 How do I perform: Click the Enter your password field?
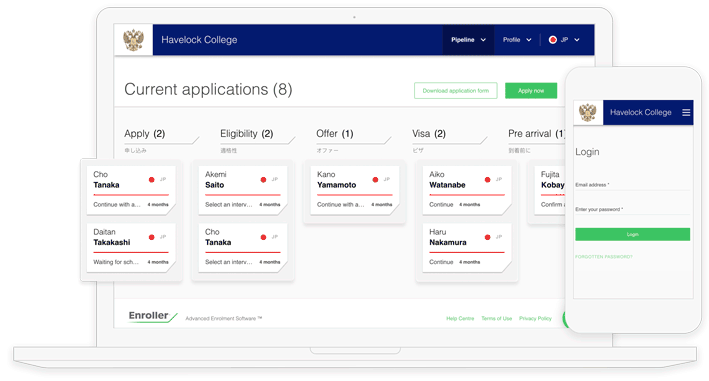pos(632,209)
